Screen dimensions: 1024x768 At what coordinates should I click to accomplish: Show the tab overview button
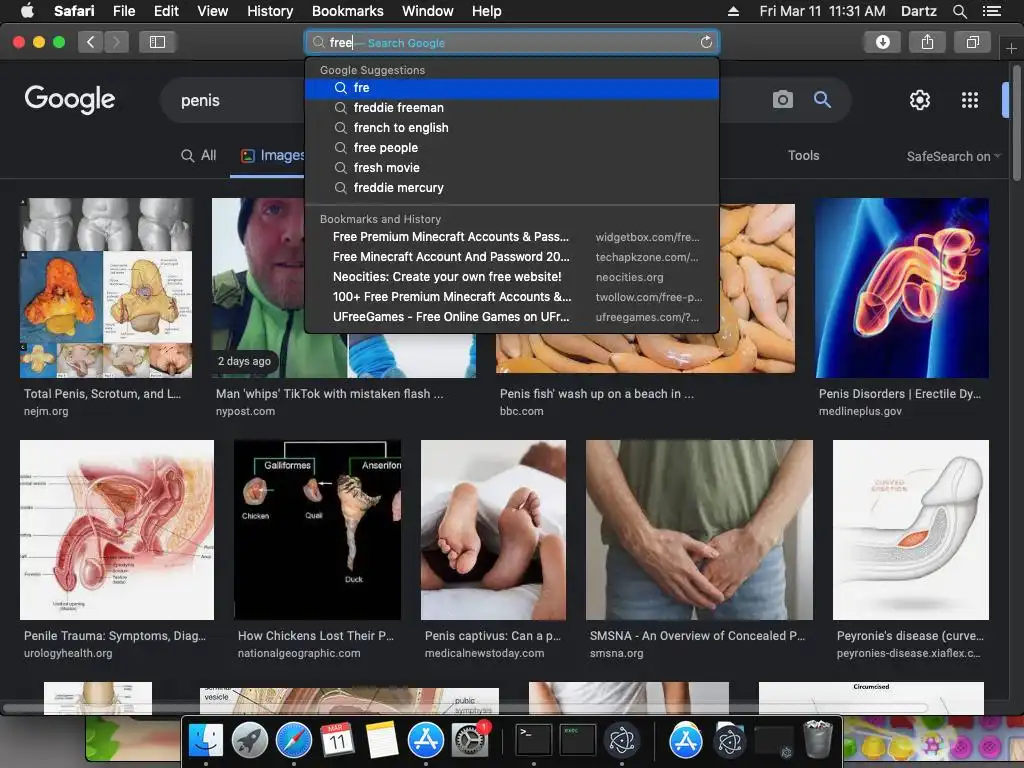[972, 42]
